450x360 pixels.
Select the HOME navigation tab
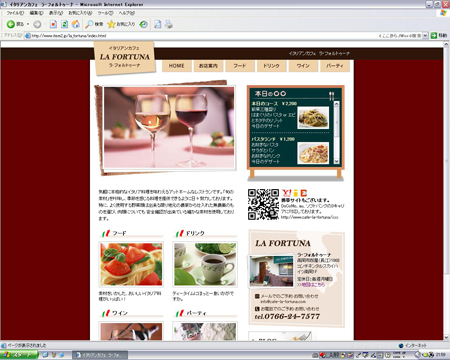click(x=176, y=66)
